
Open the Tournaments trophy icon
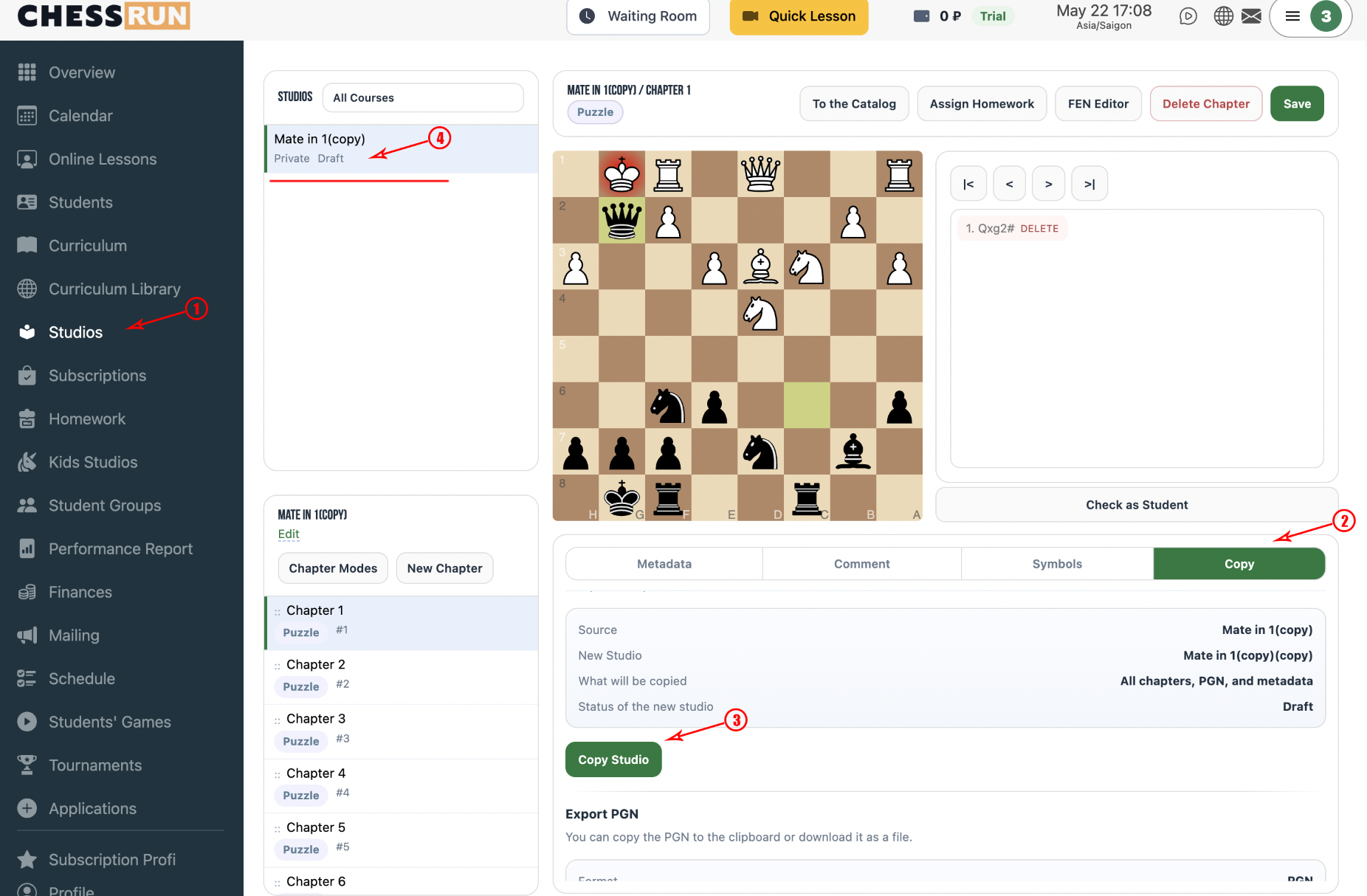tap(27, 765)
